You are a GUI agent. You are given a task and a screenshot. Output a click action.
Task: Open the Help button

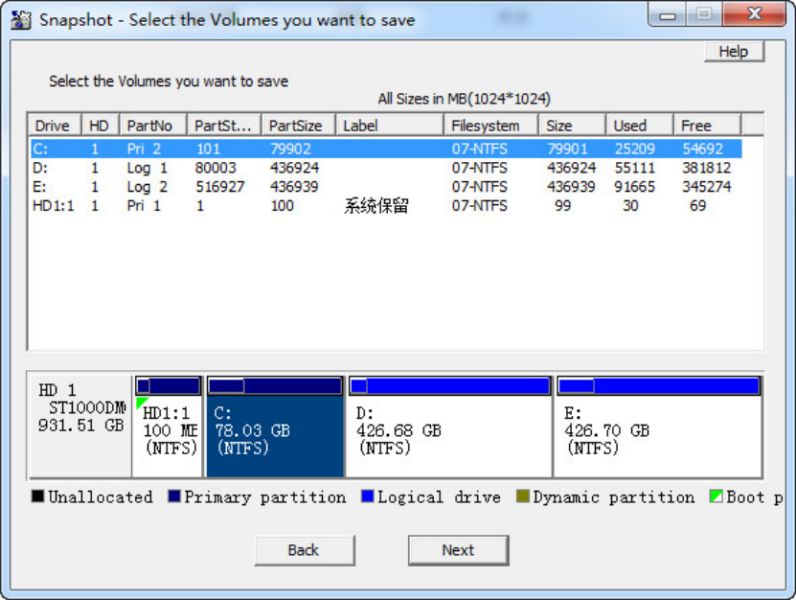pos(734,51)
